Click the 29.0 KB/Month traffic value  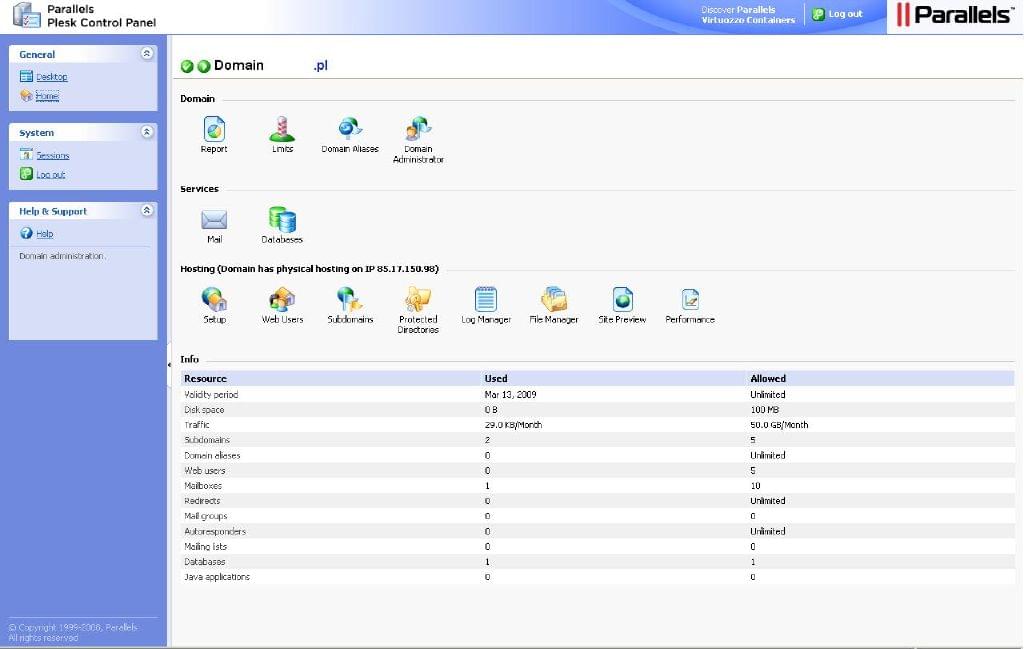(513, 425)
